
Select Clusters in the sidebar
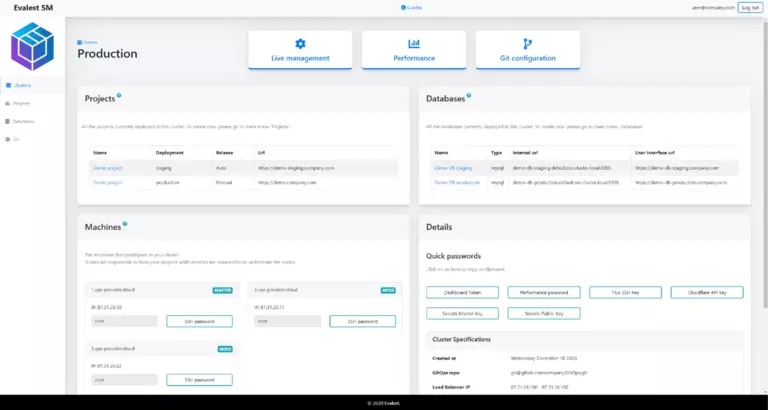(x=22, y=85)
